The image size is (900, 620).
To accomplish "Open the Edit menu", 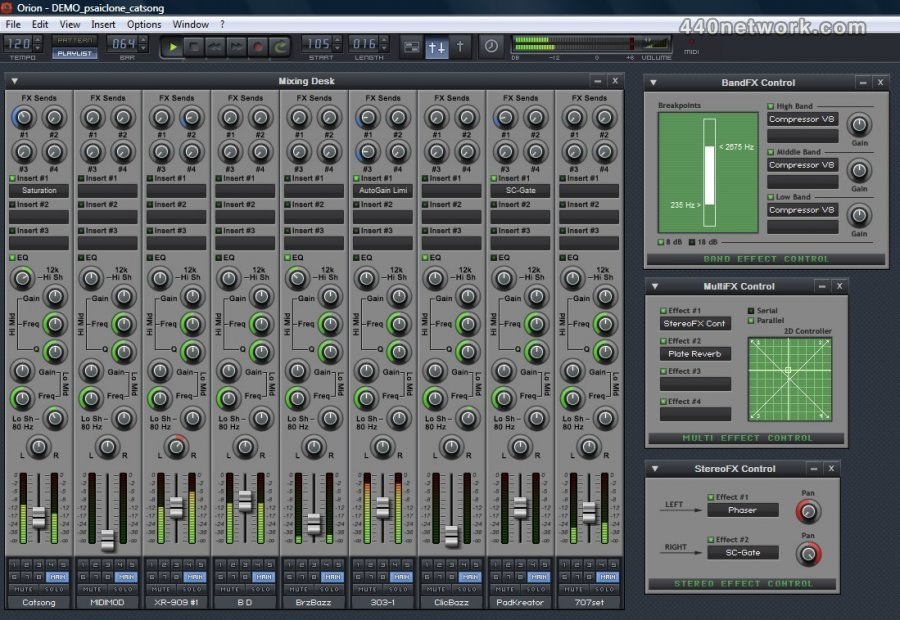I will pyautogui.click(x=40, y=24).
